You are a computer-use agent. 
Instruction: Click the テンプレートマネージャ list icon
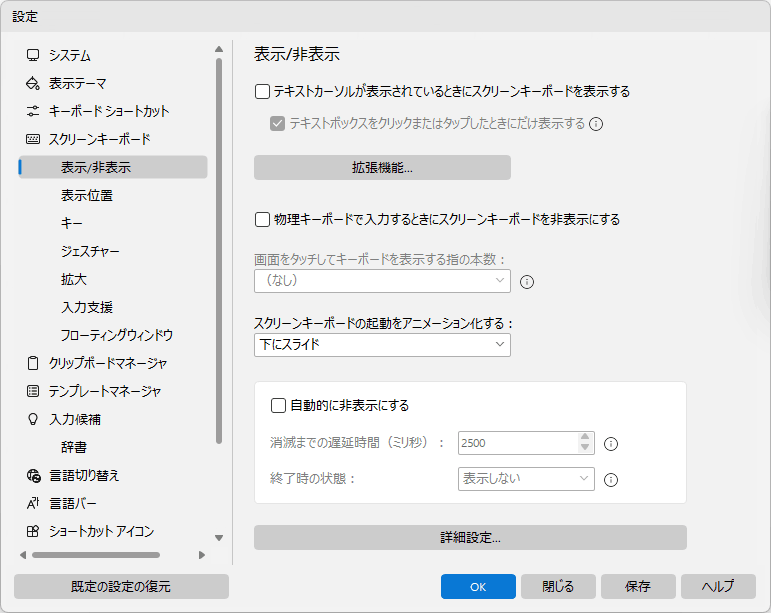(x=33, y=391)
